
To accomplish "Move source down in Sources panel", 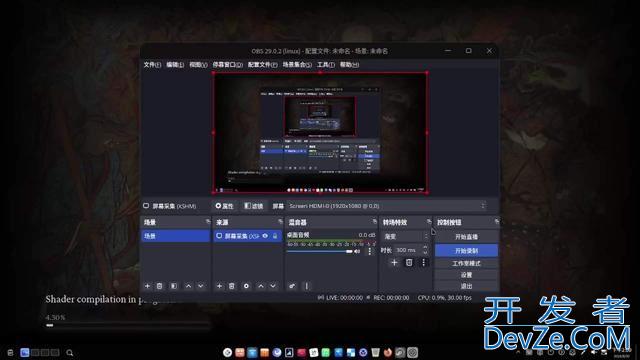I will (x=273, y=286).
